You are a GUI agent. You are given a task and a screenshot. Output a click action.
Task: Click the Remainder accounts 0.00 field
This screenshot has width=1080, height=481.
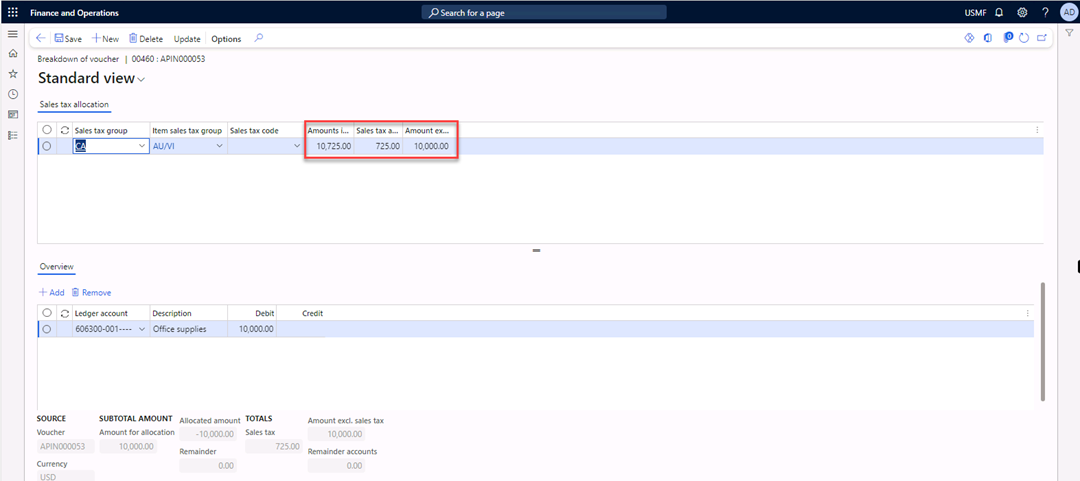coord(335,466)
